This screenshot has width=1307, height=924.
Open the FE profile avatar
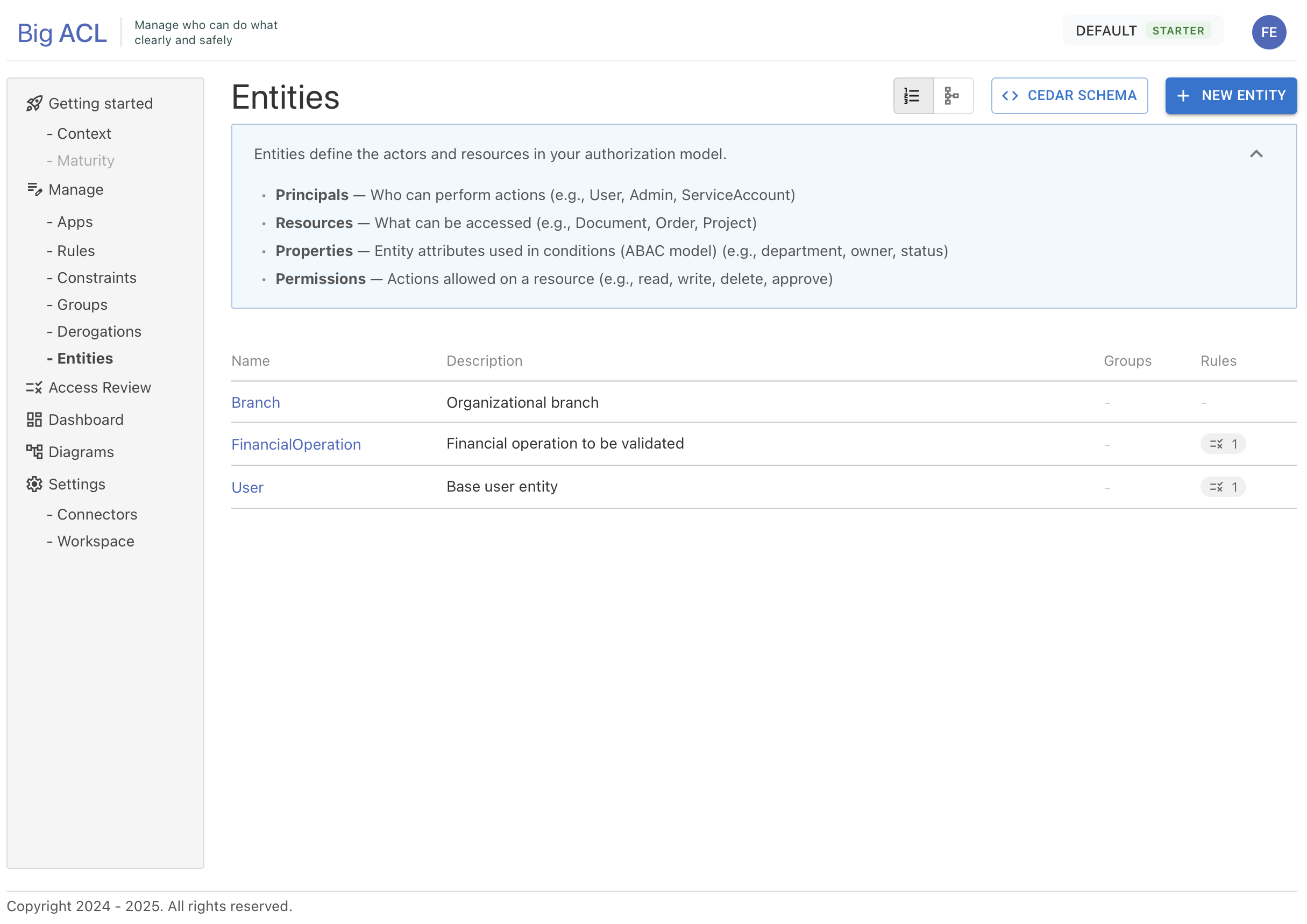(x=1269, y=32)
